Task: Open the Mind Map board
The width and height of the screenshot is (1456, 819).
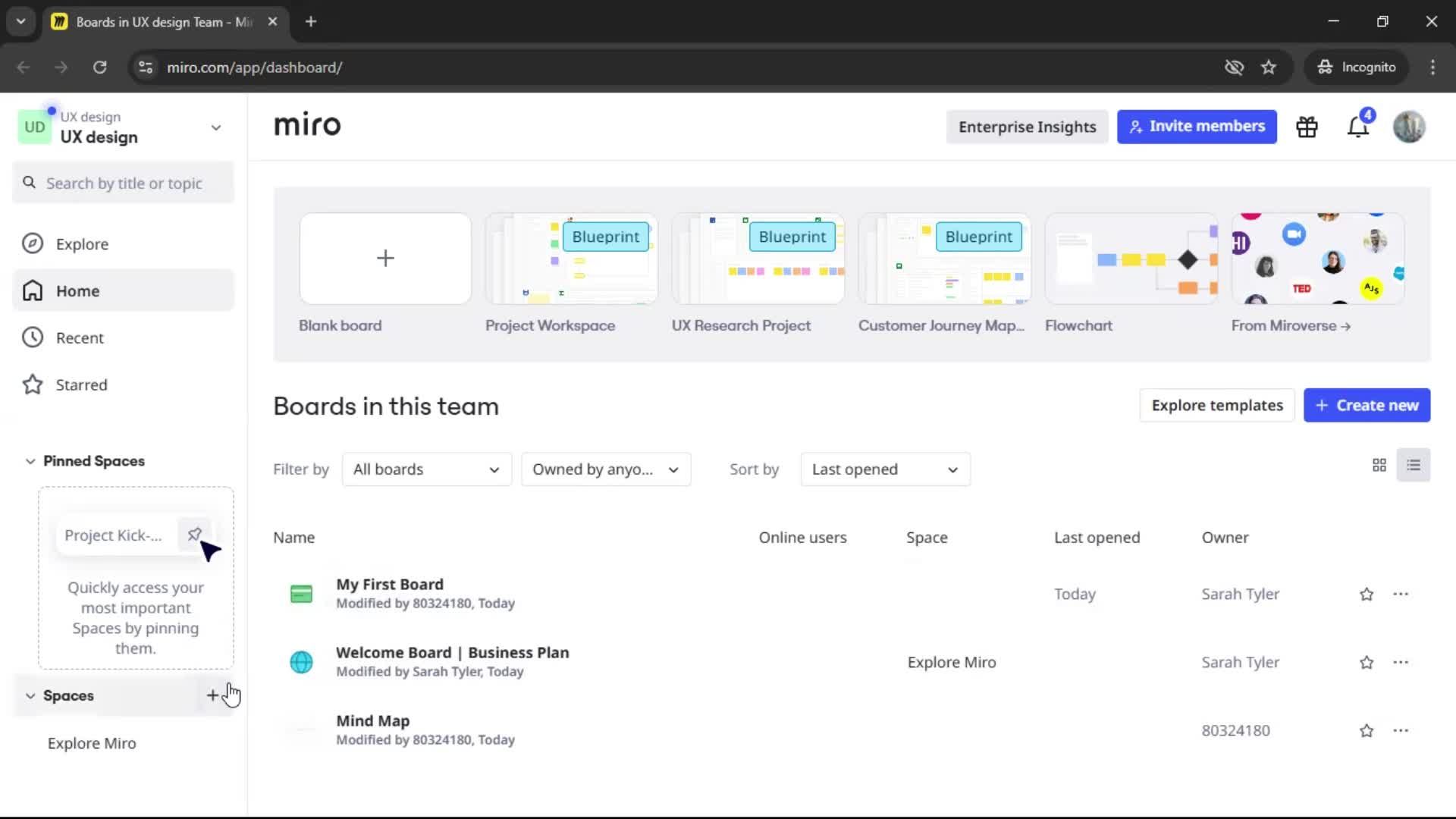Action: 372,721
